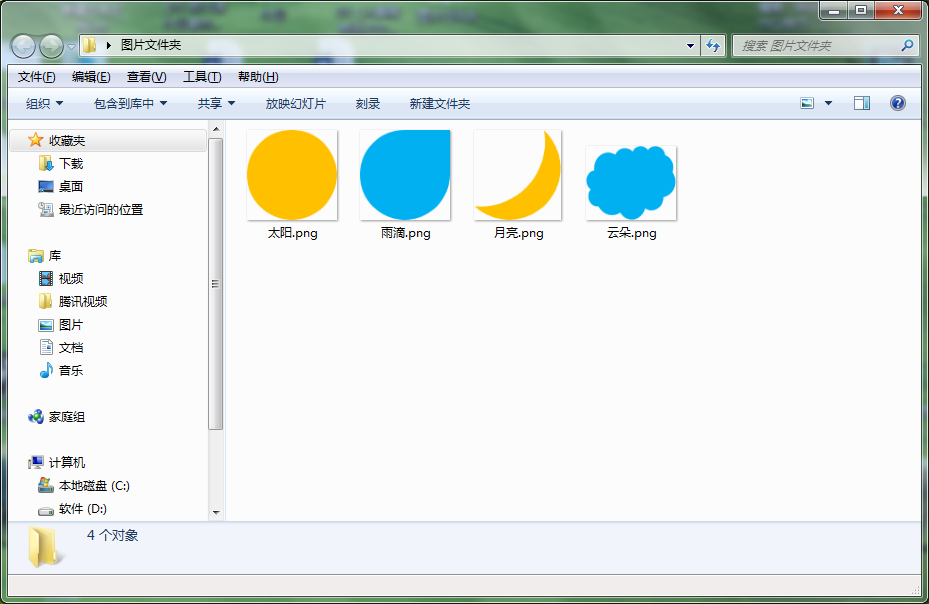
Task: Close the explorer window
Action: click(898, 10)
